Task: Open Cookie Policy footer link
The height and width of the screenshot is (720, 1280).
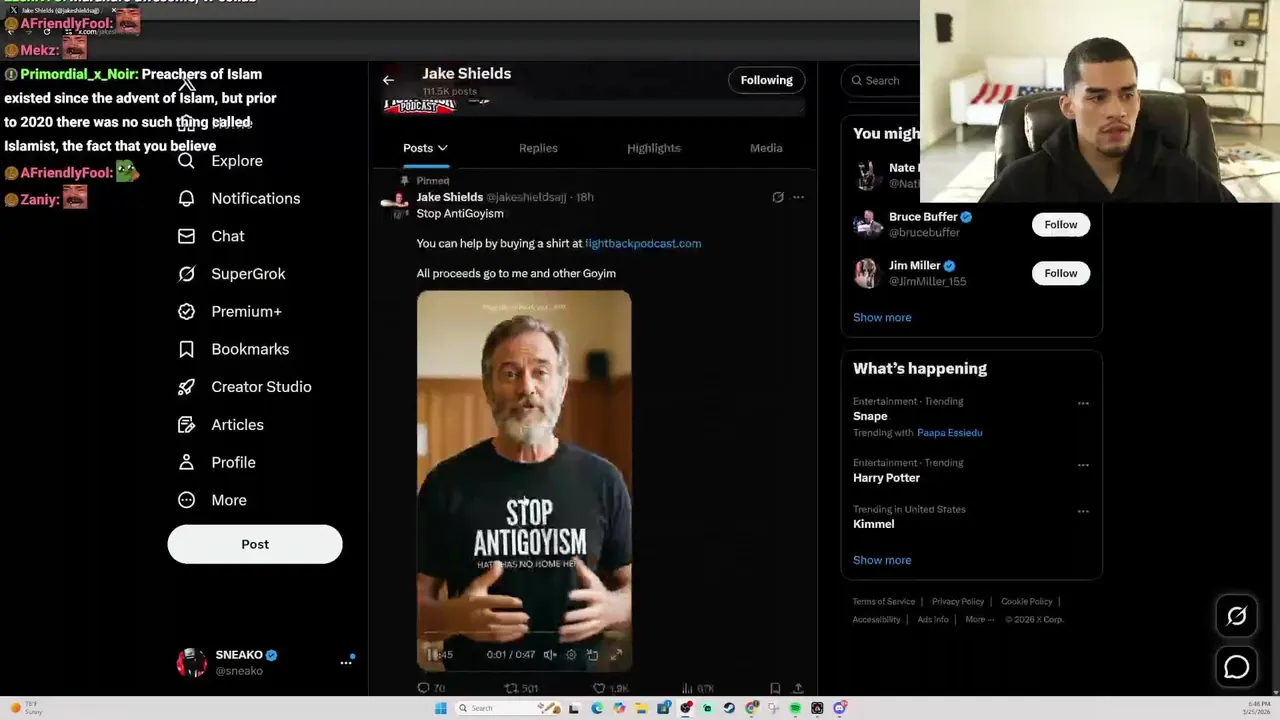Action: pyautogui.click(x=1026, y=601)
